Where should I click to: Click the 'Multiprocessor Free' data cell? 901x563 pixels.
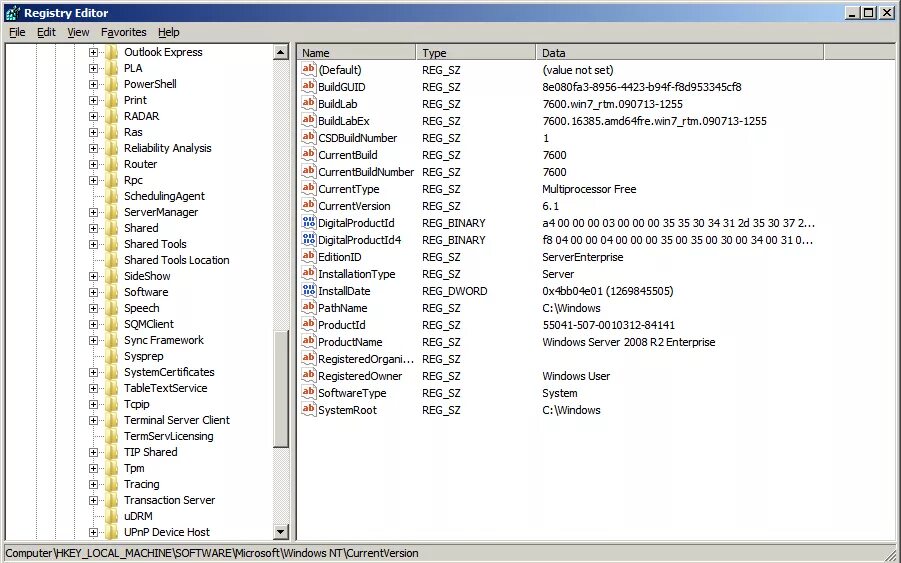(x=589, y=189)
